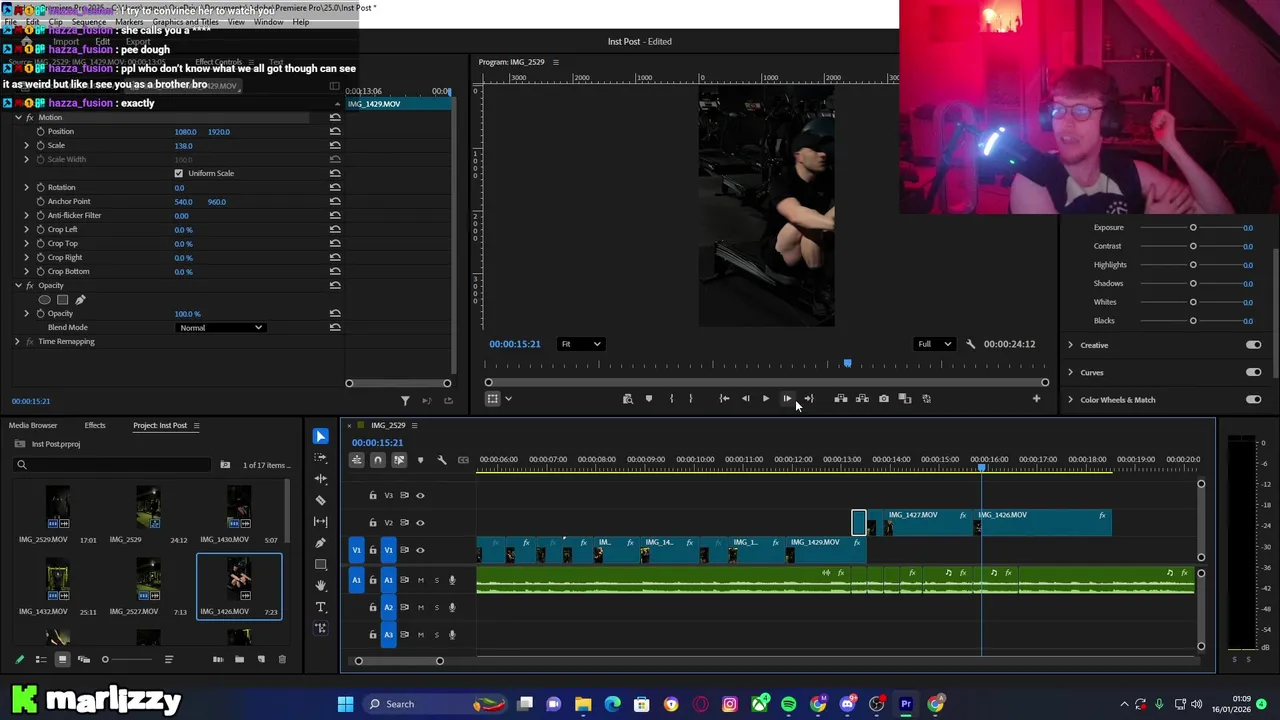Expand Rotation property triangle
This screenshot has height=720, width=1280.
[x=27, y=187]
